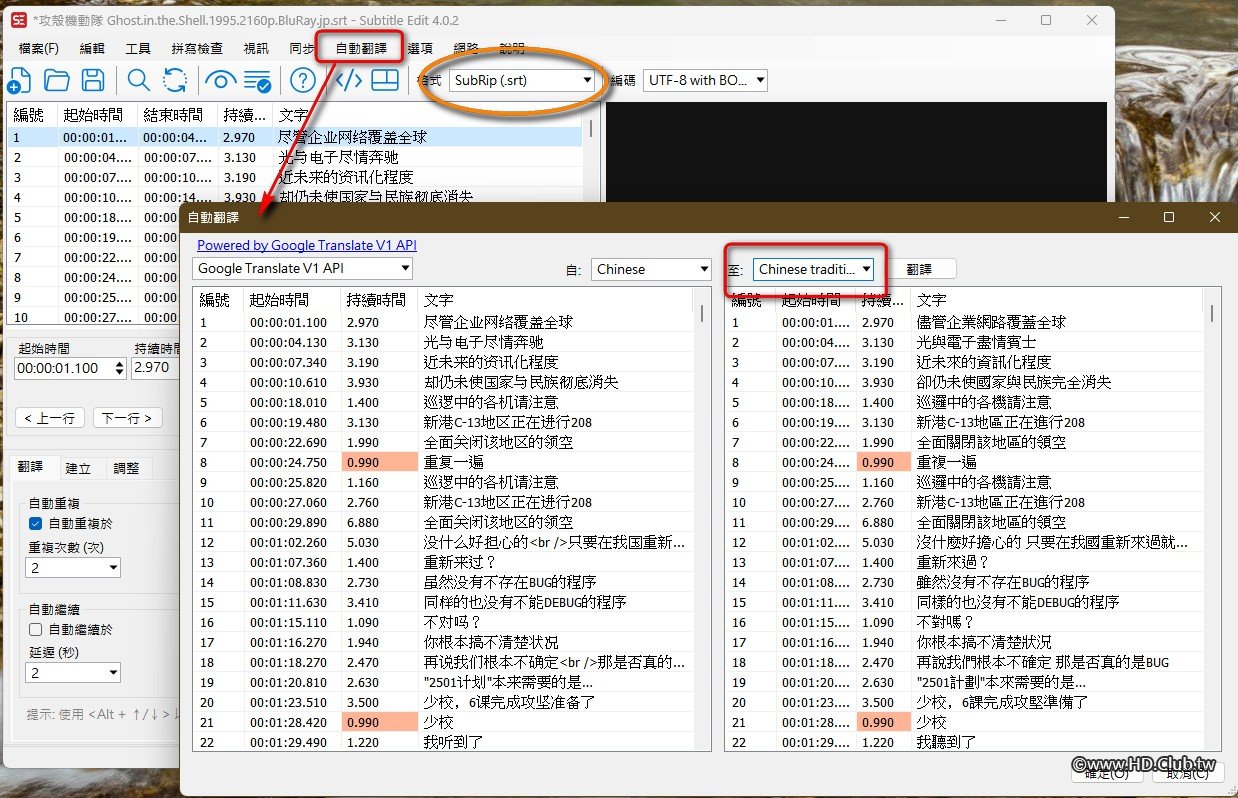Select translated row 光與電子盡情賓士
Screen dimensions: 1238x798
pos(966,342)
